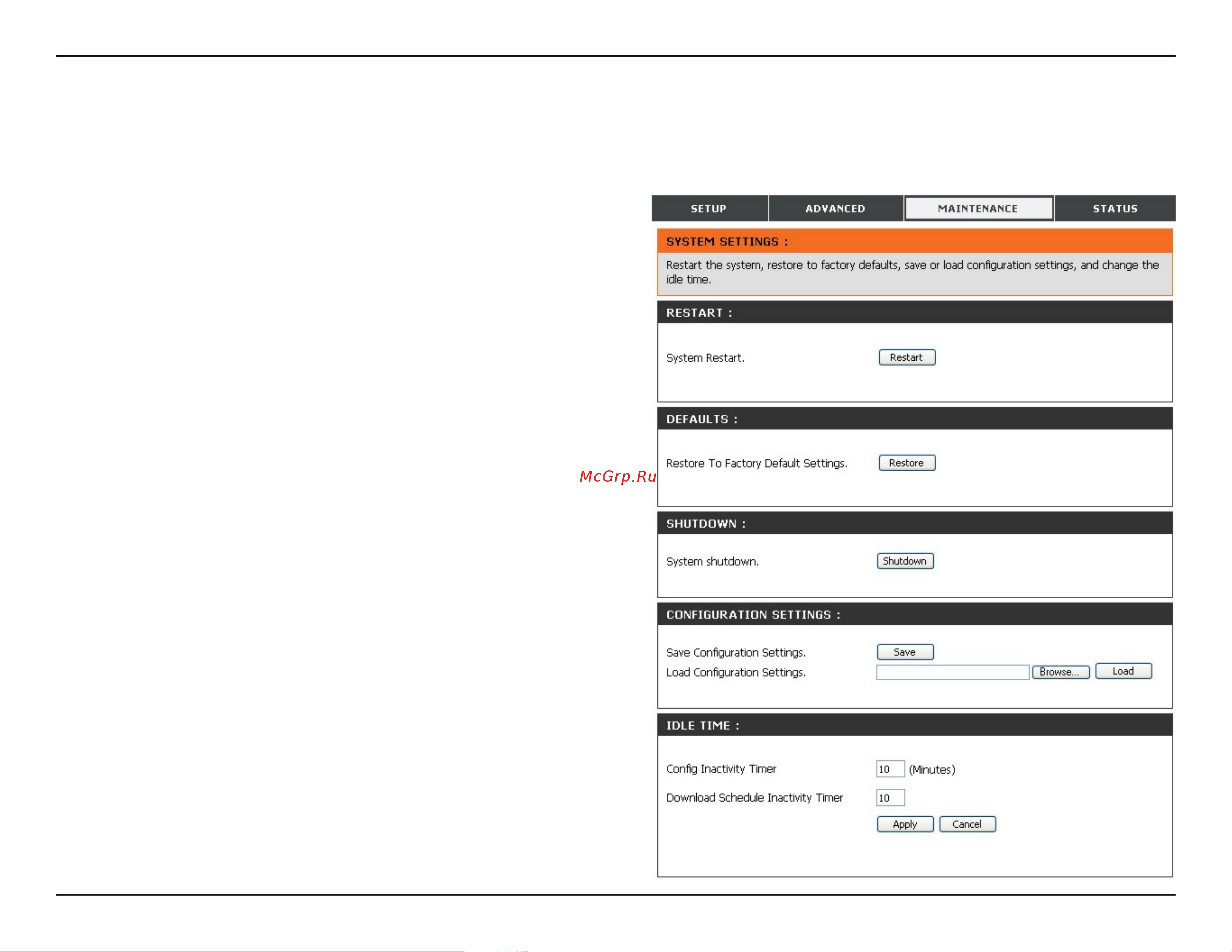Viewport: 1232px width, 952px height.
Task: Click the CONFIGURATION SETTINGS section header
Action: 914,614
